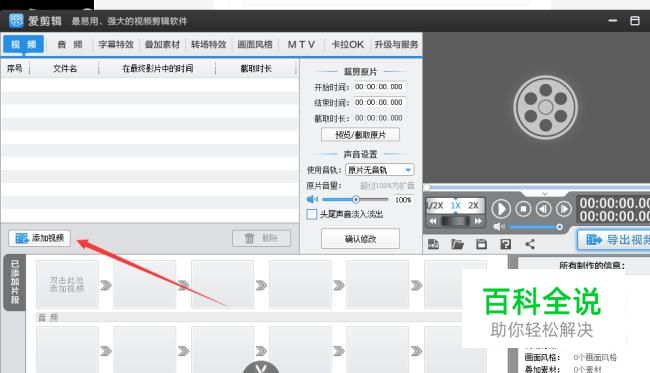Switch to the 音频 tab
Image resolution: width=650 pixels, height=373 pixels.
[69, 44]
